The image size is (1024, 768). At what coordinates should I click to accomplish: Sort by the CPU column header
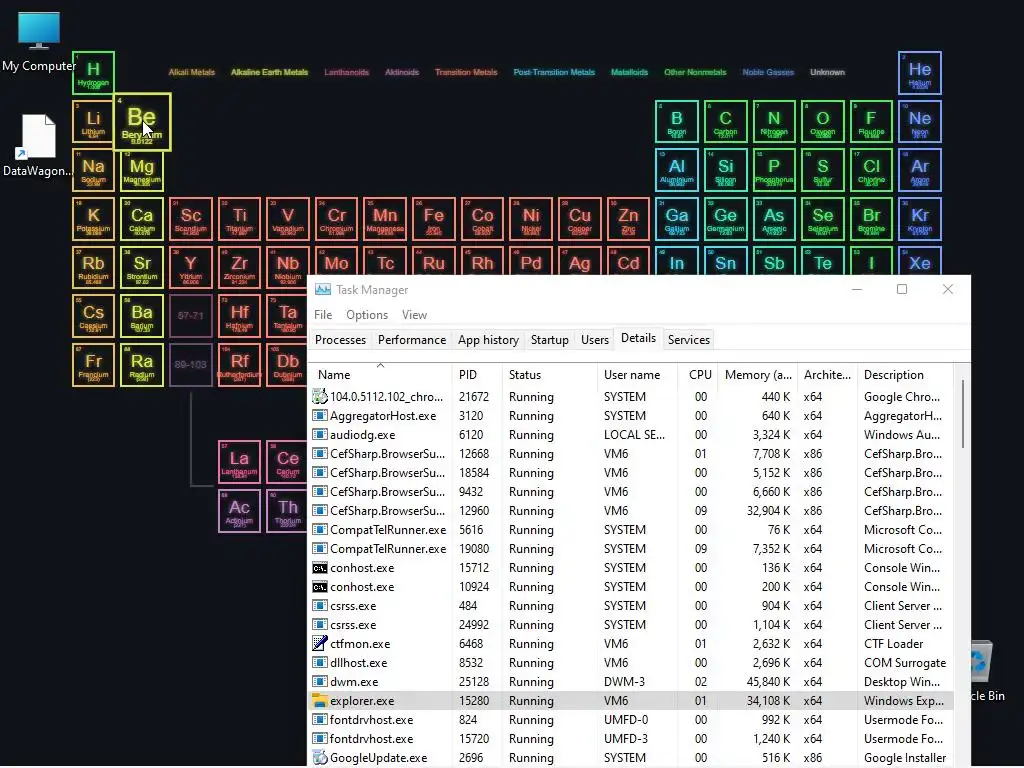(697, 375)
